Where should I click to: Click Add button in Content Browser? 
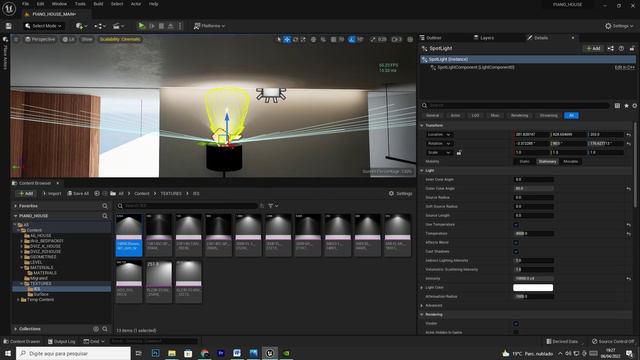coord(26,193)
